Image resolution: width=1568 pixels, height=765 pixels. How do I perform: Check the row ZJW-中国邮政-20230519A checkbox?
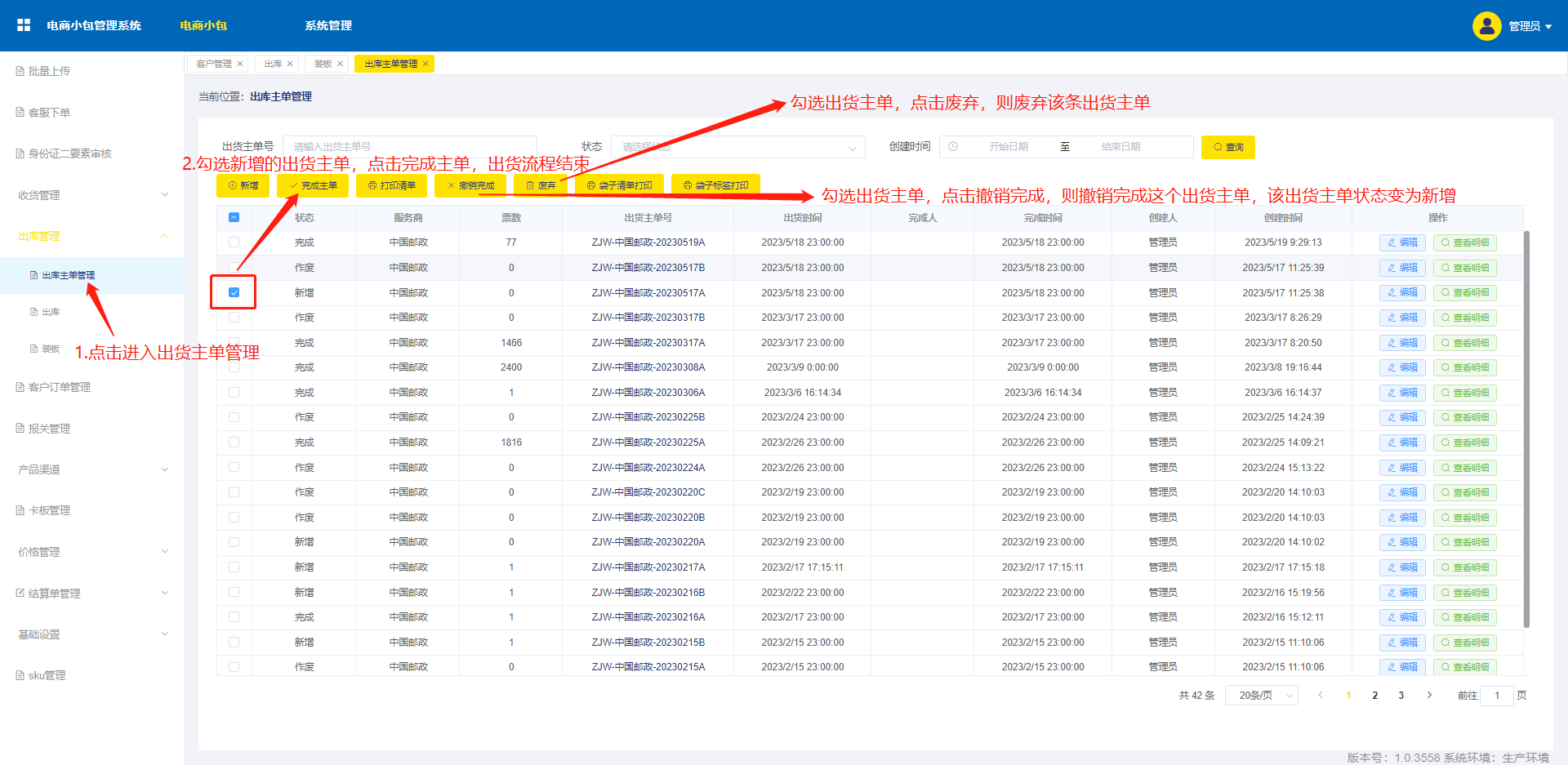[x=234, y=242]
